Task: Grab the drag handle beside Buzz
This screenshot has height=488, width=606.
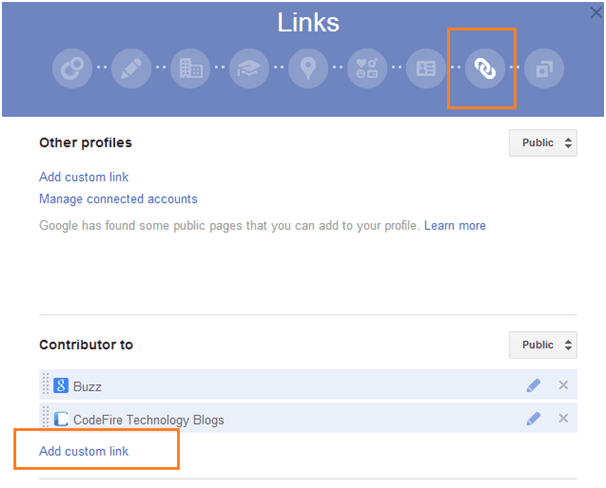Action: [46, 384]
